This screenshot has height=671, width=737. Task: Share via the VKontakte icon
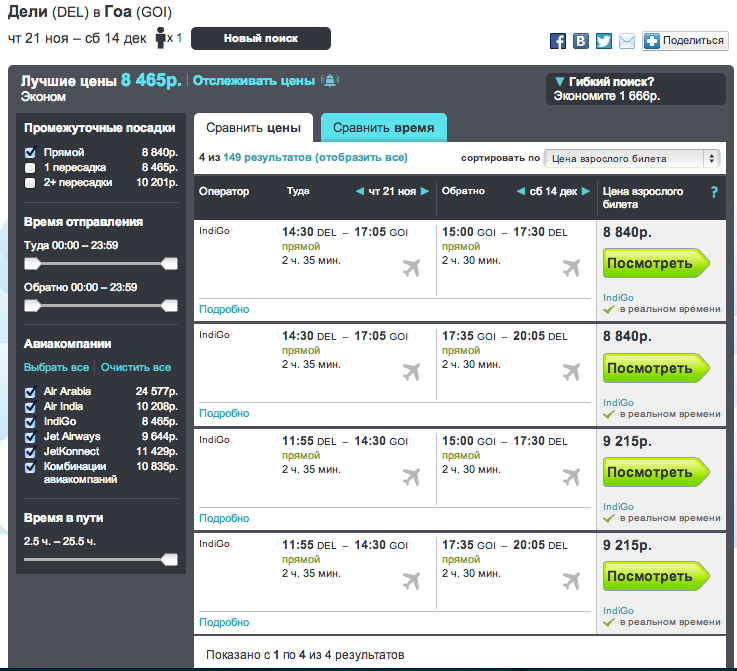pyautogui.click(x=581, y=41)
